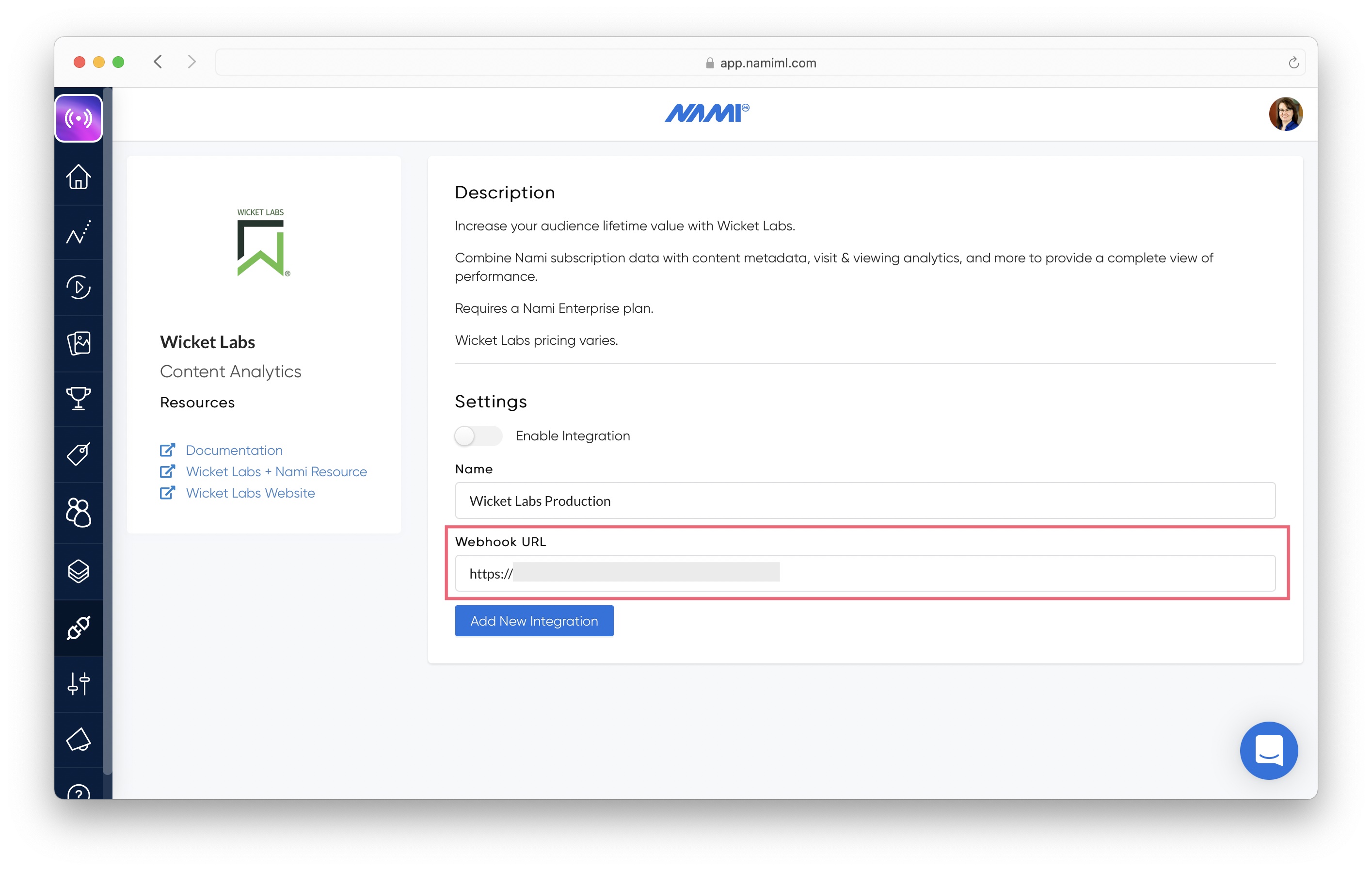Open the analytics line chart icon

[79, 232]
